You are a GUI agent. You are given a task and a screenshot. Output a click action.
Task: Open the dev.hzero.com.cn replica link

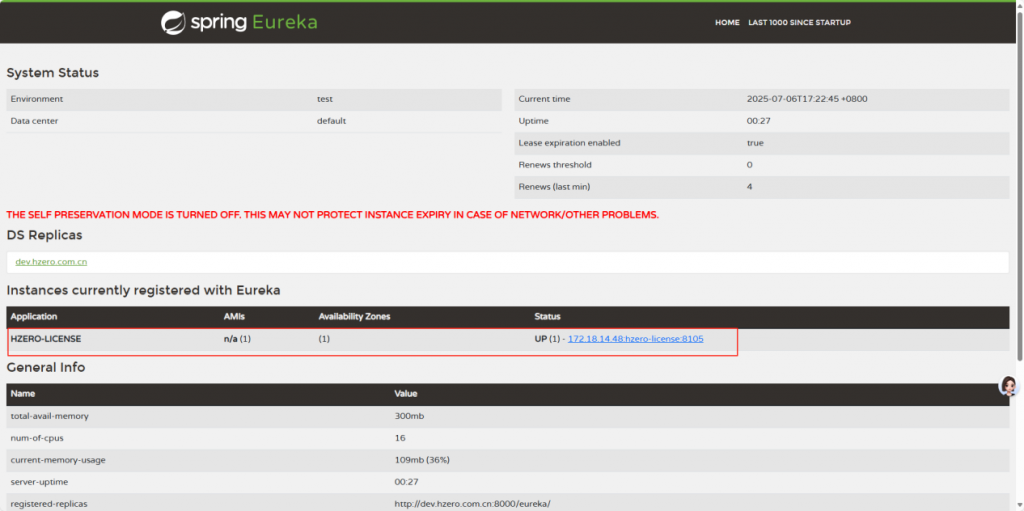(51, 262)
